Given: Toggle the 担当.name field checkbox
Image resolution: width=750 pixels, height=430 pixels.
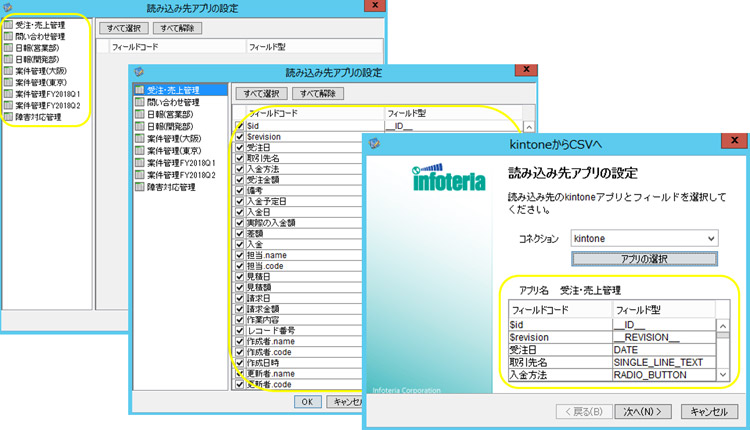Looking at the screenshot, I should [x=240, y=255].
